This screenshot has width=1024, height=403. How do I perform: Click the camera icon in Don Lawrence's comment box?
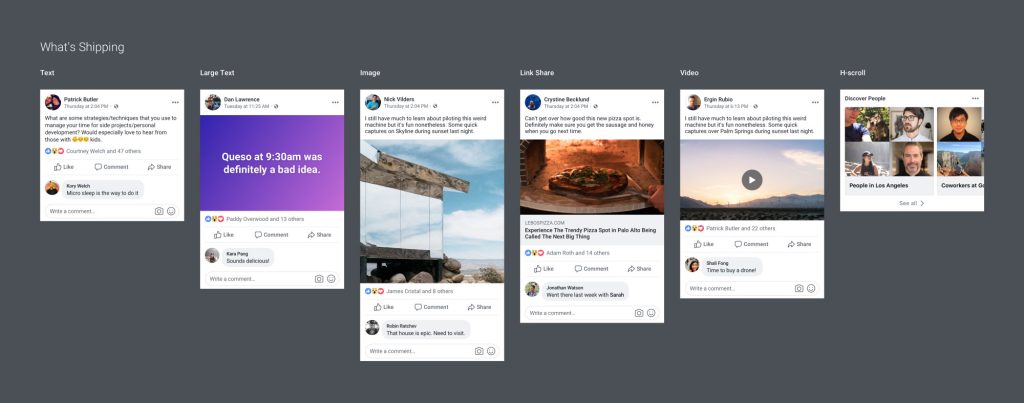[319, 279]
